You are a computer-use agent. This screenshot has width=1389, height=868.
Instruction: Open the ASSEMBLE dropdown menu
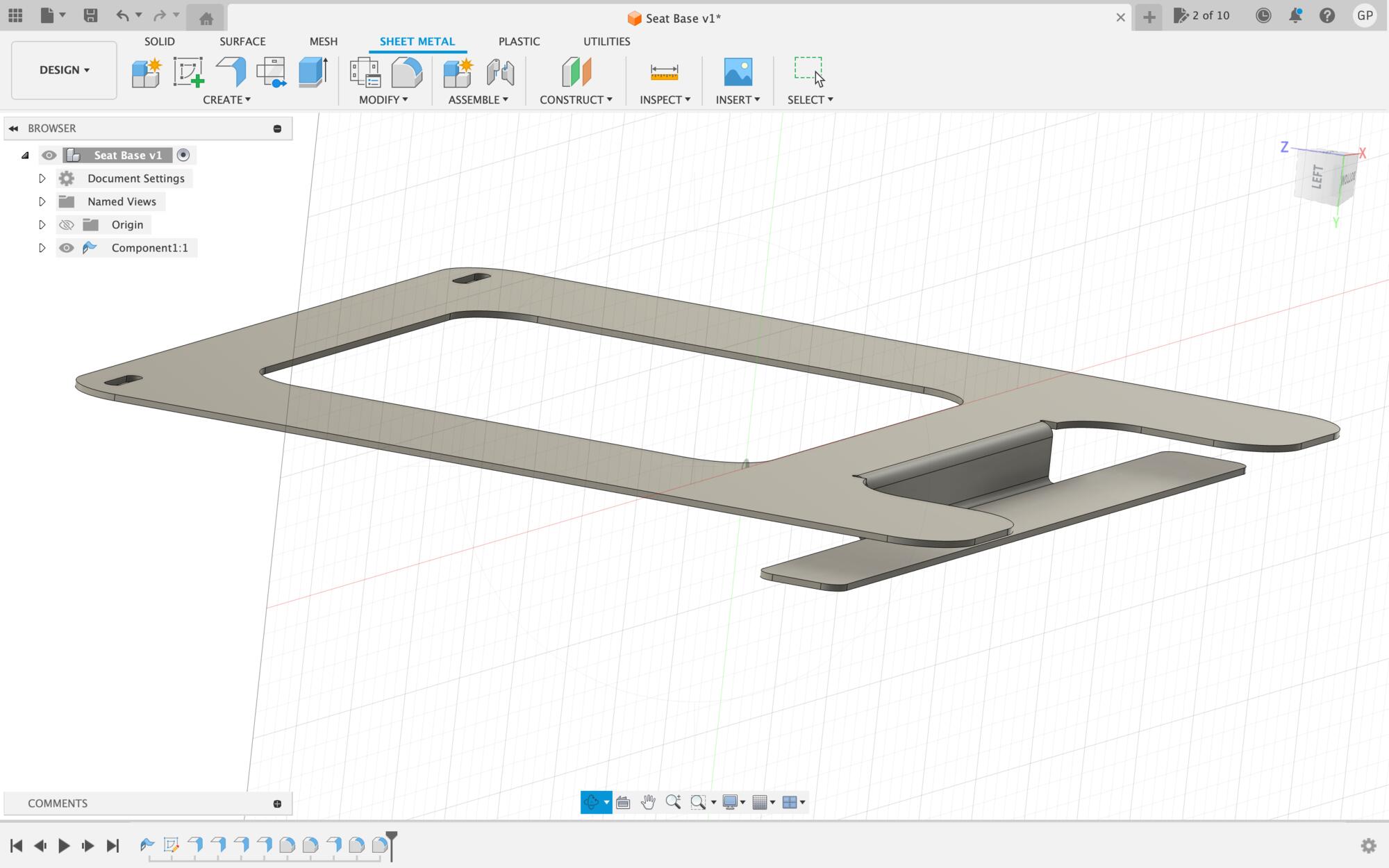pyautogui.click(x=478, y=100)
